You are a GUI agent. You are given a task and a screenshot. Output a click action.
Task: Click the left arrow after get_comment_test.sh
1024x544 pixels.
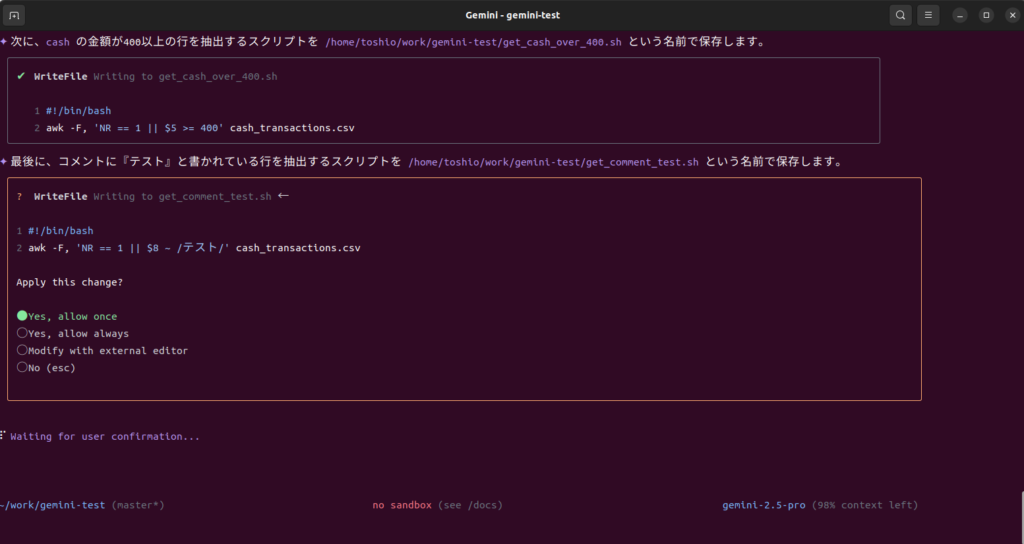click(283, 195)
